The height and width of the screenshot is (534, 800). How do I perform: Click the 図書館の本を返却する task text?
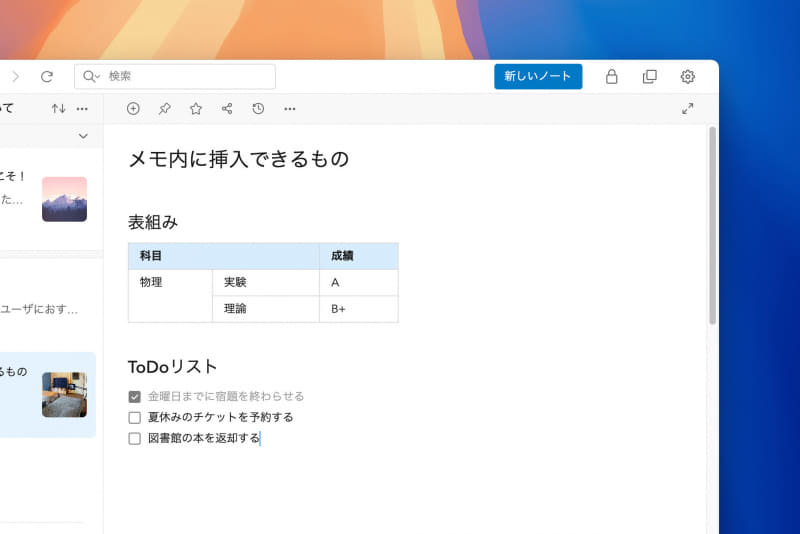[204, 438]
